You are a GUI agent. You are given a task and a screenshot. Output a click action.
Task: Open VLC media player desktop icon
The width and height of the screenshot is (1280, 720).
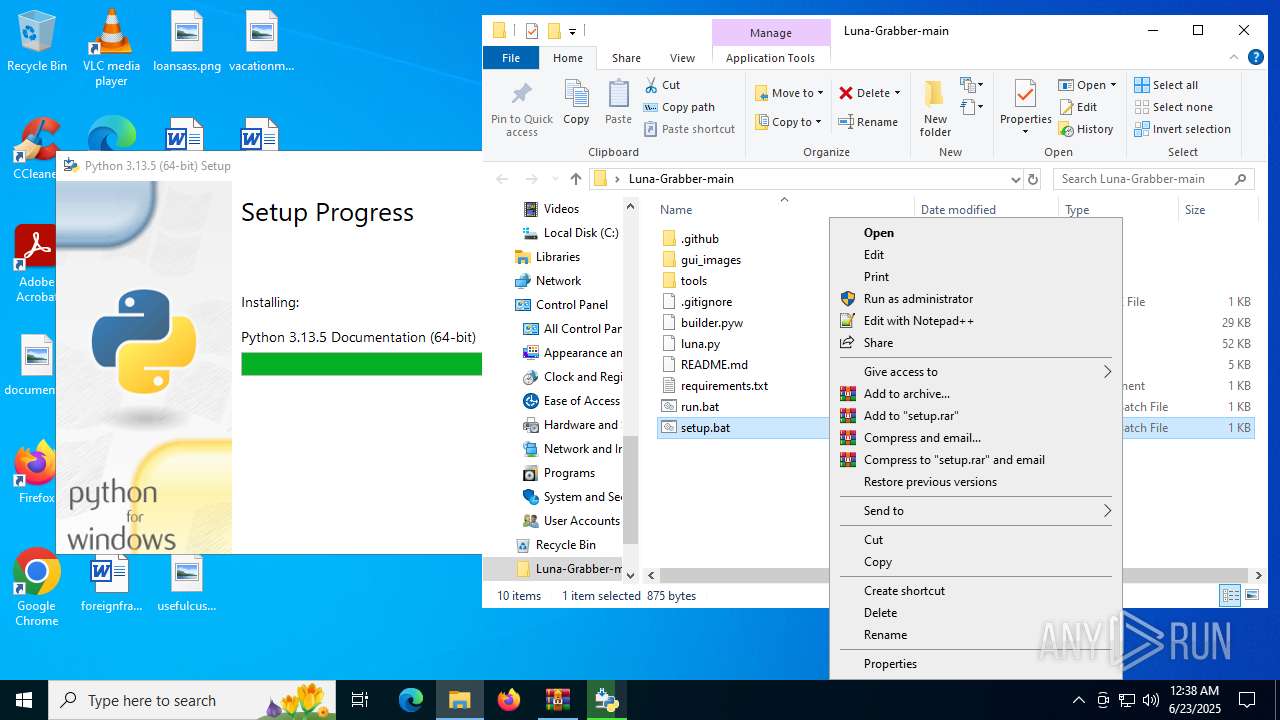coord(111,48)
